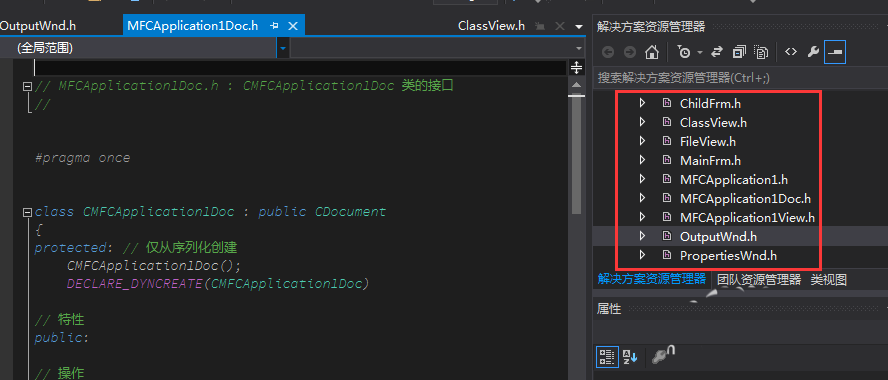Click Sync with Active Document arrows icon

[x=717, y=52]
